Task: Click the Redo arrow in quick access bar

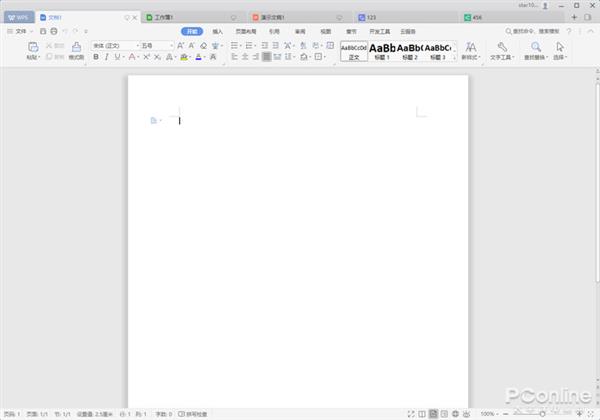Action: click(x=75, y=31)
